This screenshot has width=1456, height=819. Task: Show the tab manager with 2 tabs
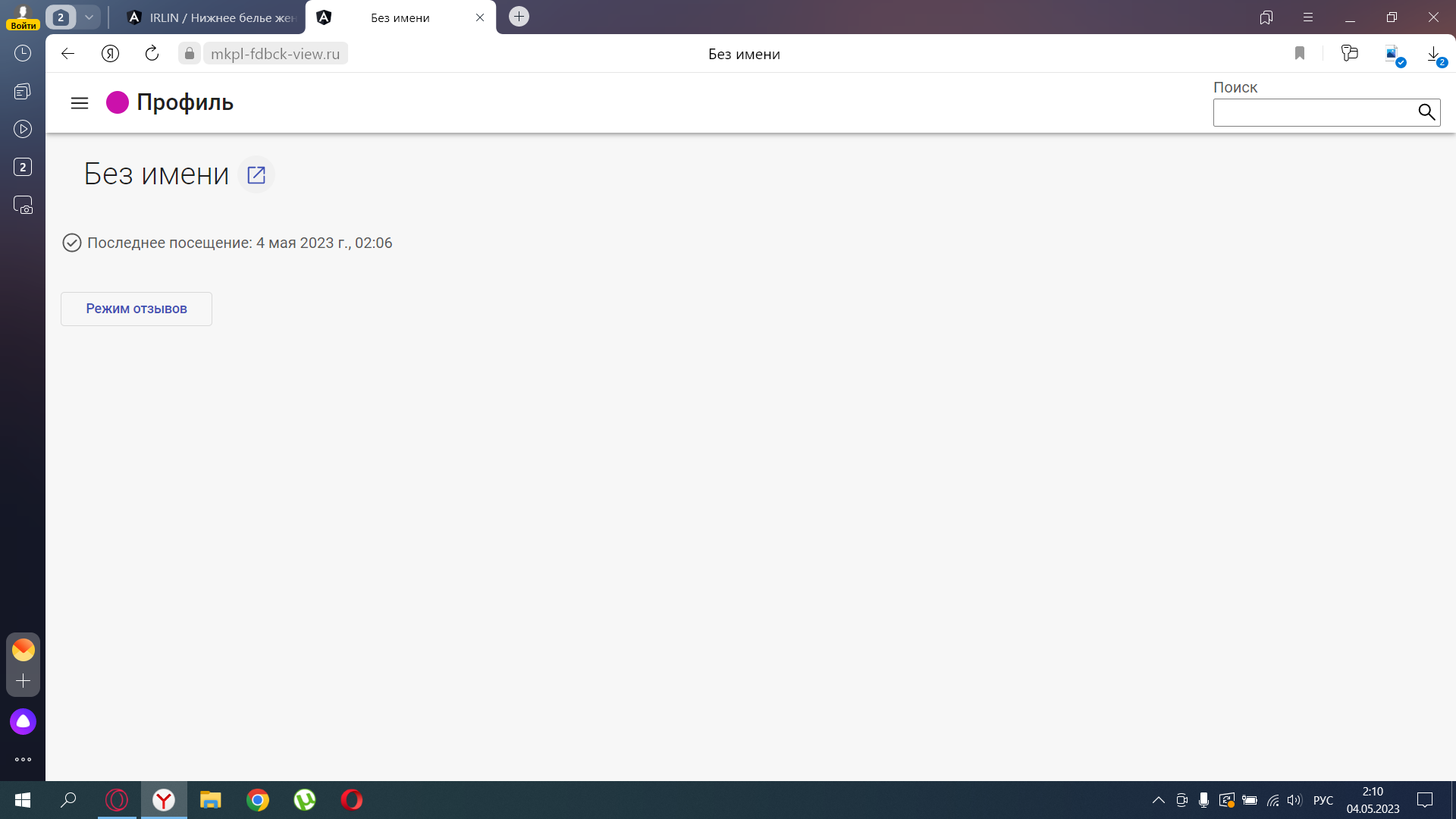tap(23, 167)
